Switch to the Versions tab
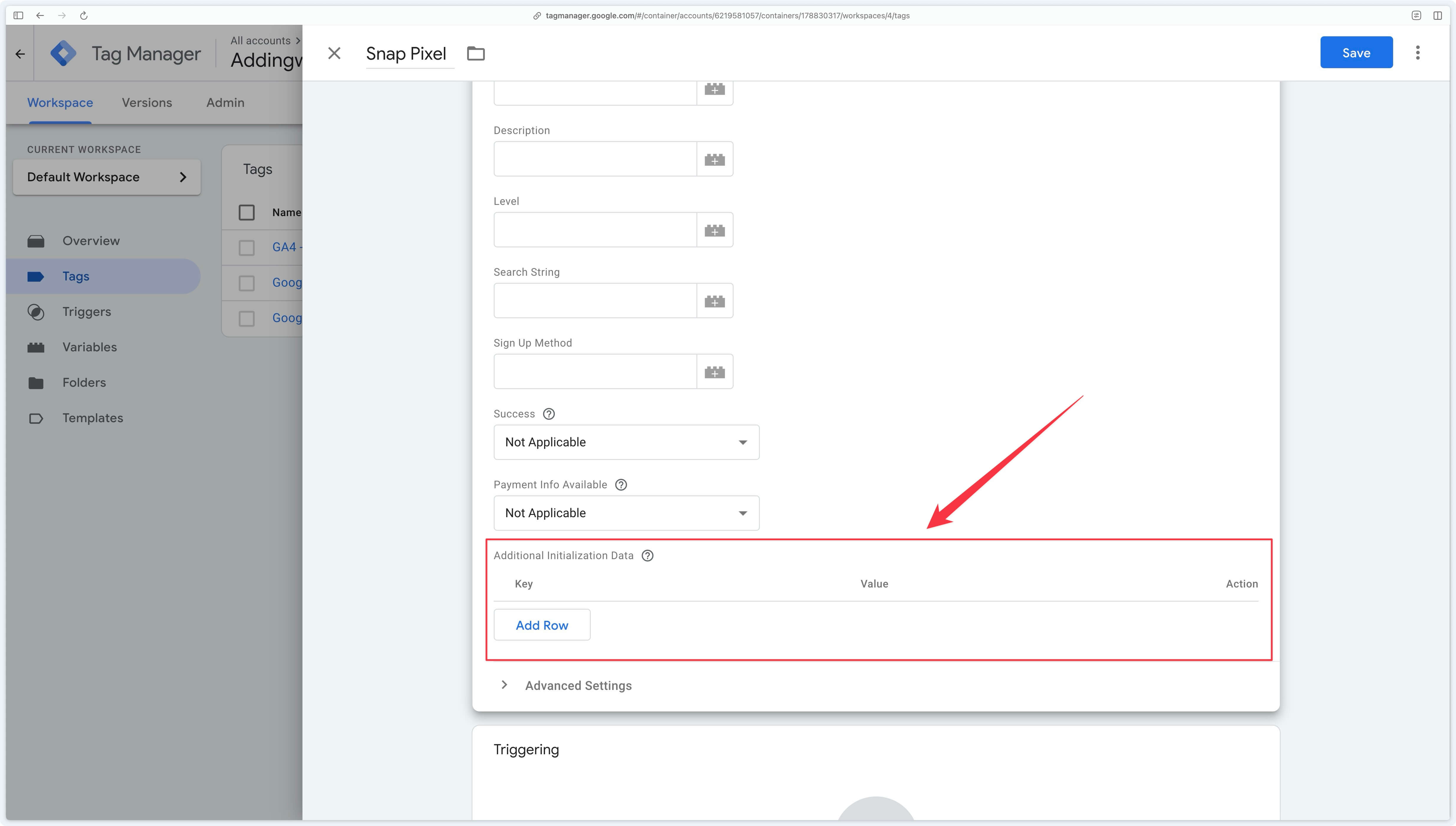 147,103
